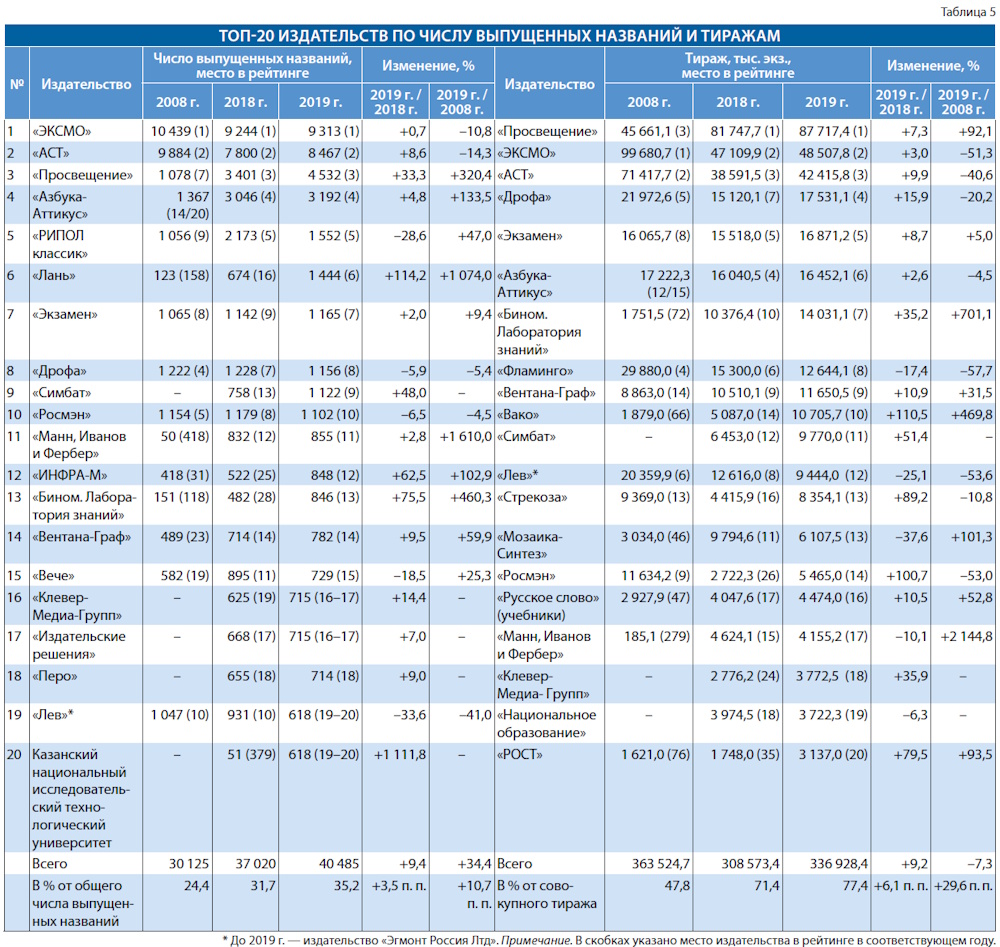This screenshot has height=947, width=1000.
Task: Select the Издательство column header on the left
Action: point(86,84)
